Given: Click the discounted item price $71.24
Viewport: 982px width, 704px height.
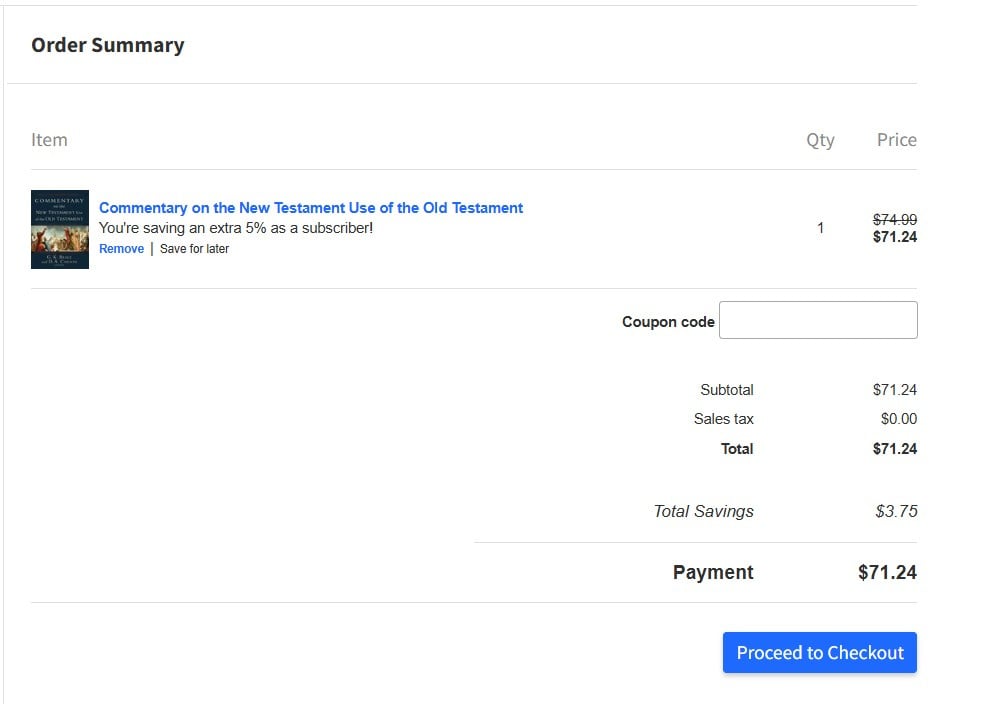Looking at the screenshot, I should tap(893, 238).
